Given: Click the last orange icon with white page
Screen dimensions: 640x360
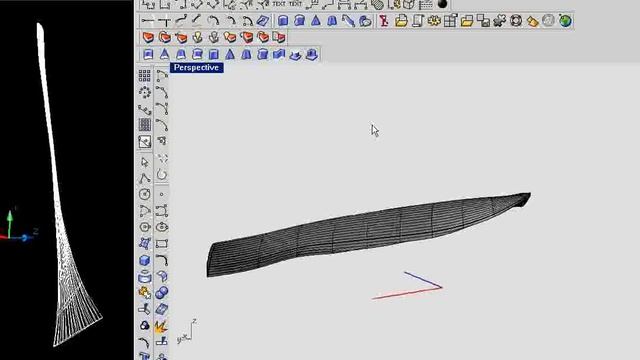Looking at the screenshot, I should (279, 38).
